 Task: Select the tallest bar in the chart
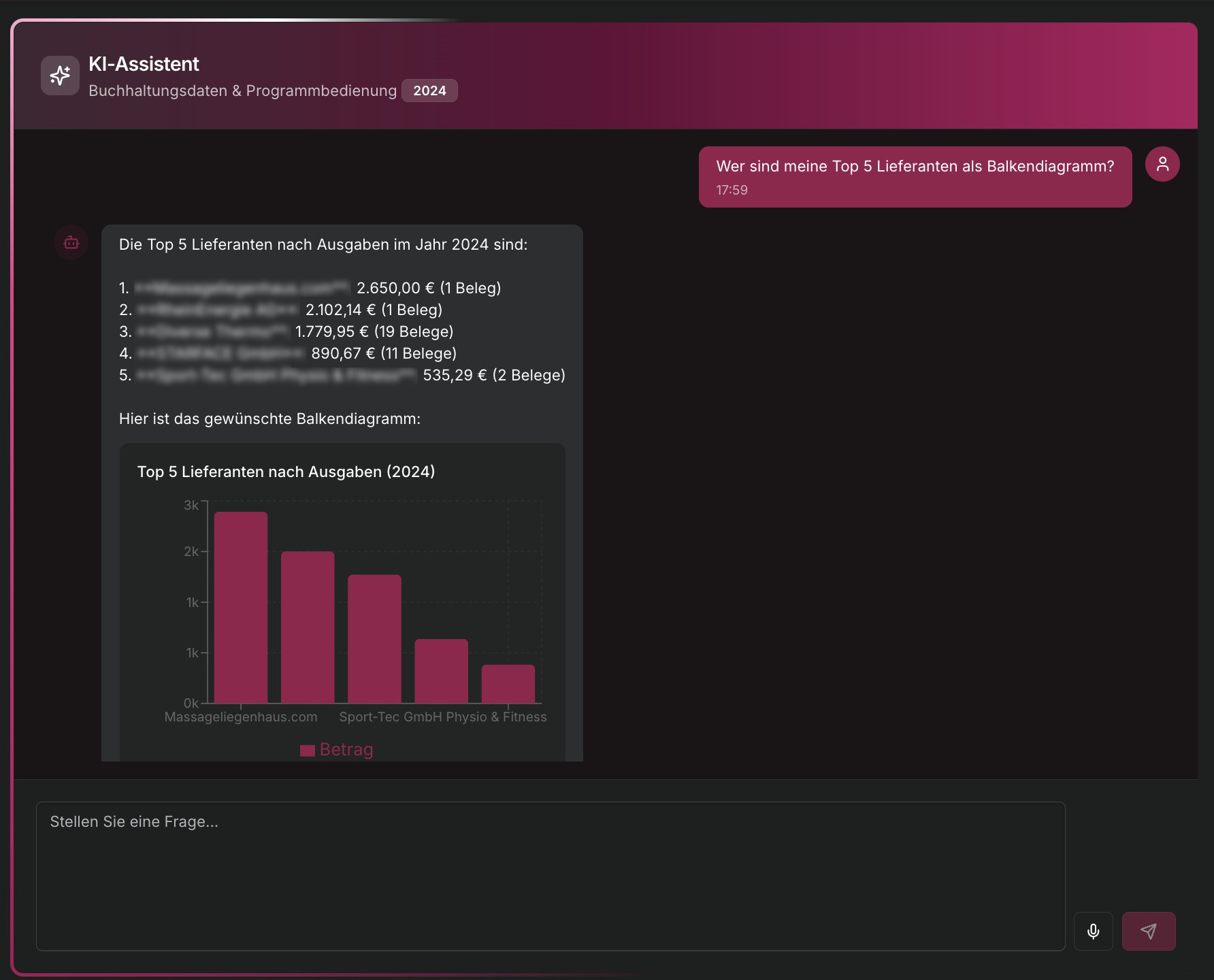point(241,607)
